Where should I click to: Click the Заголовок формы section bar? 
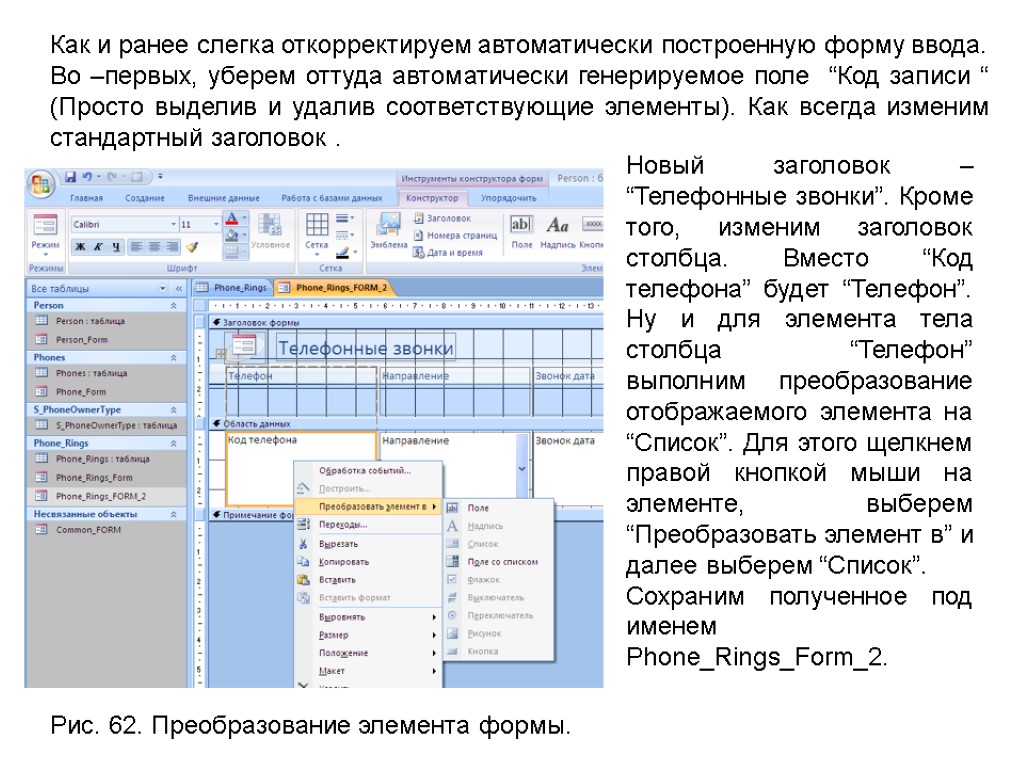pyautogui.click(x=405, y=323)
